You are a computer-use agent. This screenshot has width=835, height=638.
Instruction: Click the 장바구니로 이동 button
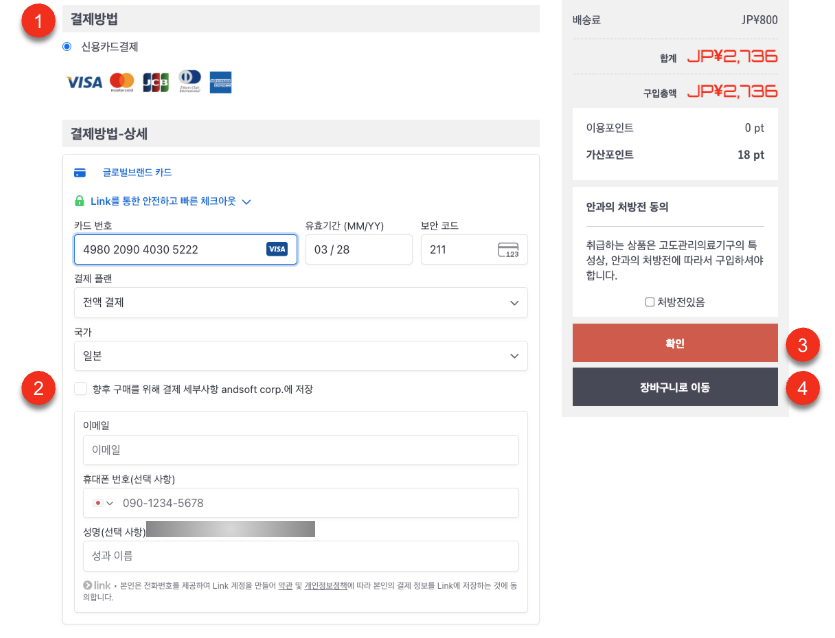pos(674,387)
